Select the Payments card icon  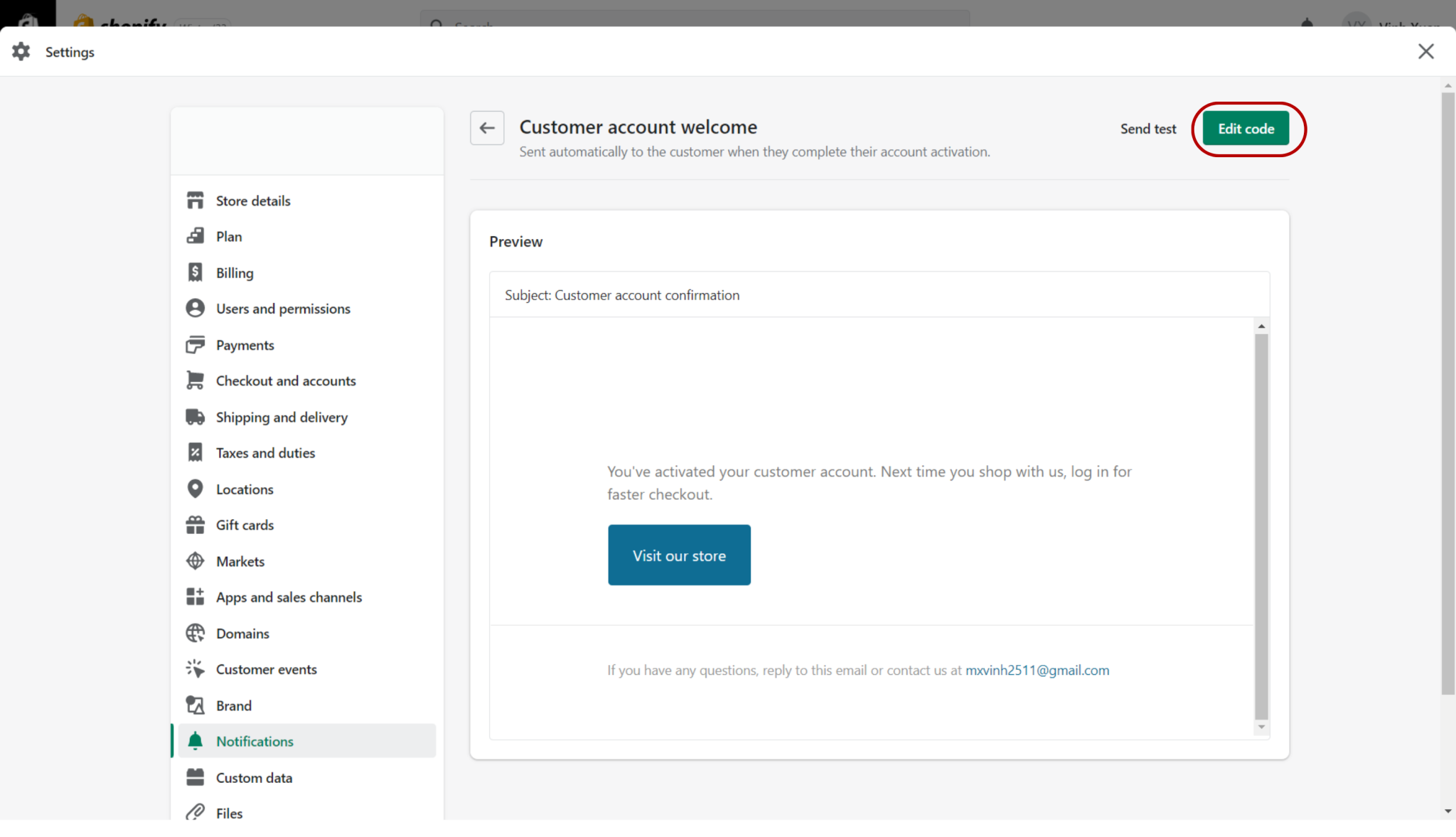pyautogui.click(x=195, y=344)
